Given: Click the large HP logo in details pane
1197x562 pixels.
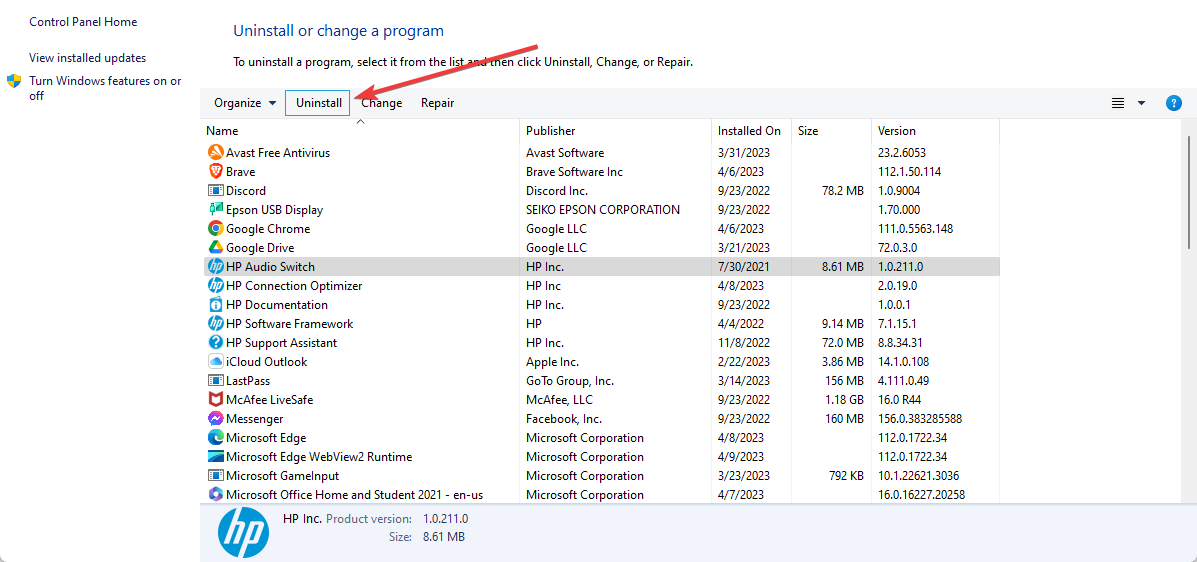Looking at the screenshot, I should point(244,532).
